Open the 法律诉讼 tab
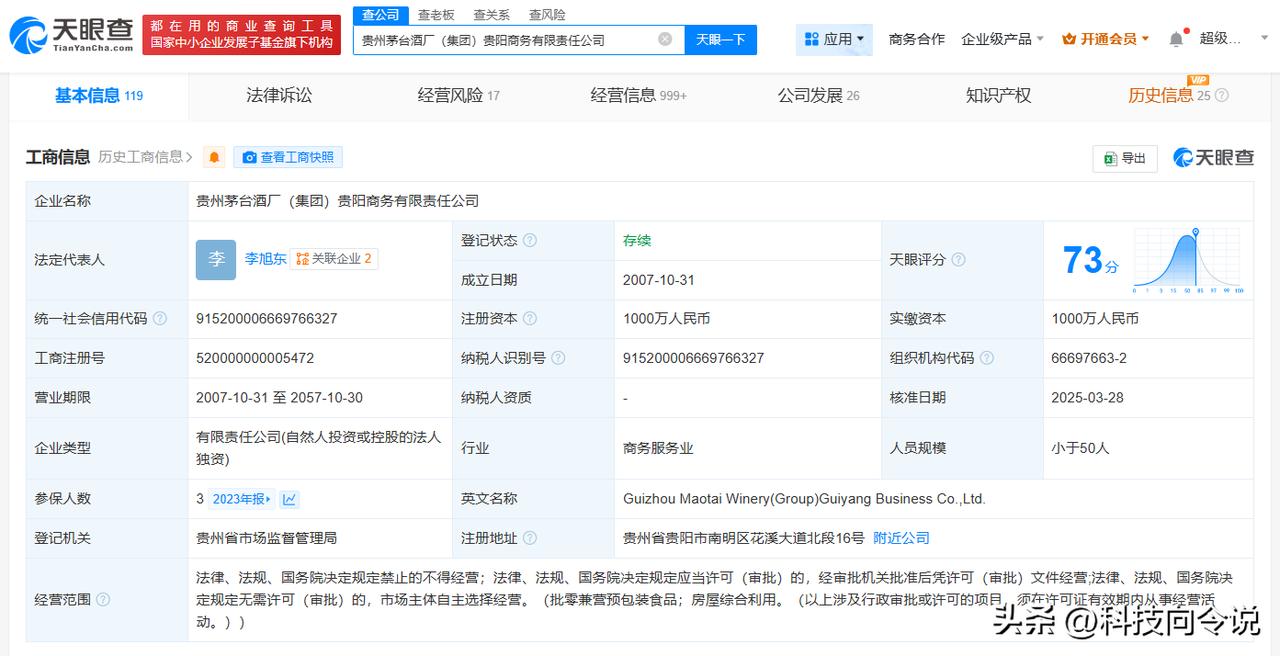1280x656 pixels. [279, 95]
